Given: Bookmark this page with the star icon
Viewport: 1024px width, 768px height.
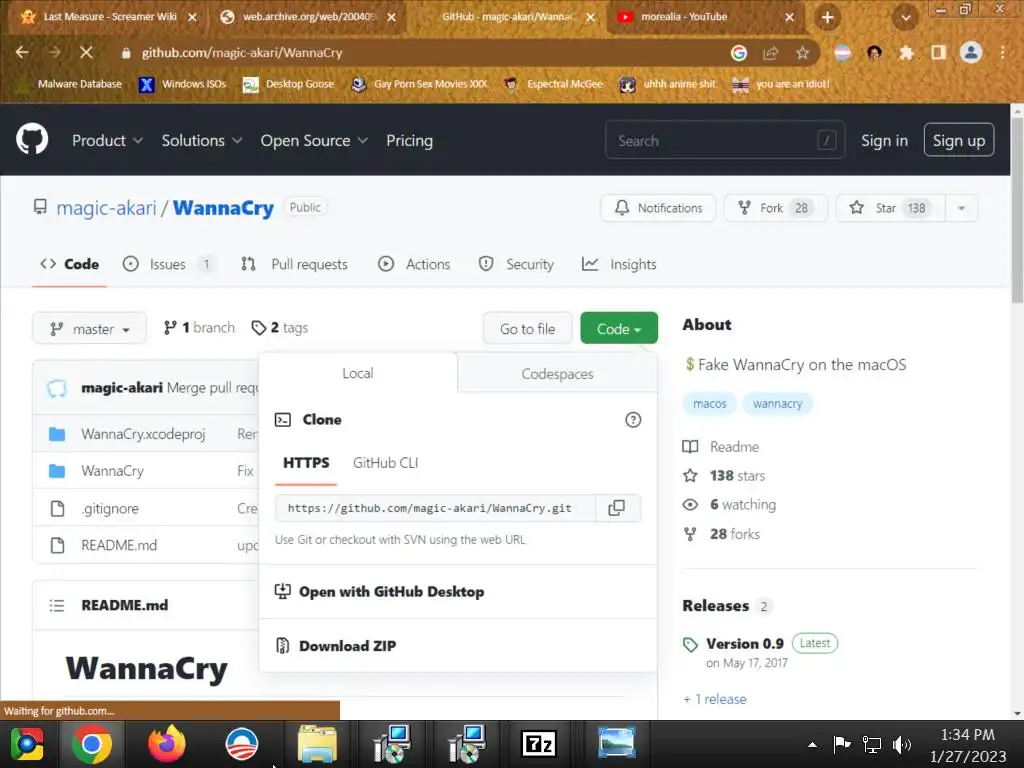Looking at the screenshot, I should (803, 53).
